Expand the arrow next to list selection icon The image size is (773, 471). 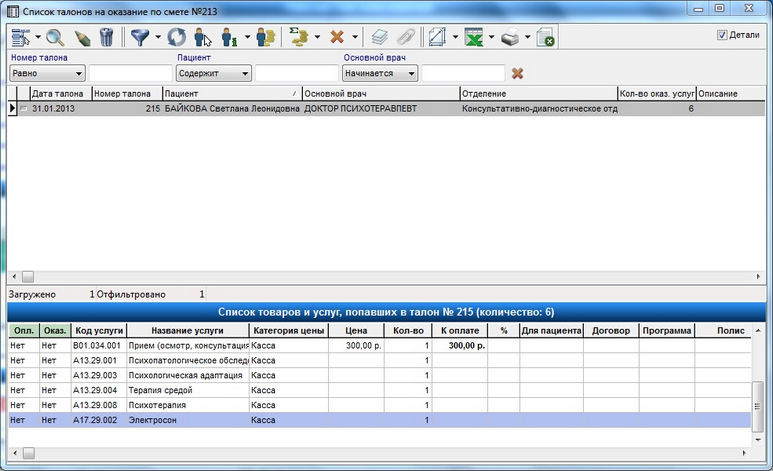point(38,37)
